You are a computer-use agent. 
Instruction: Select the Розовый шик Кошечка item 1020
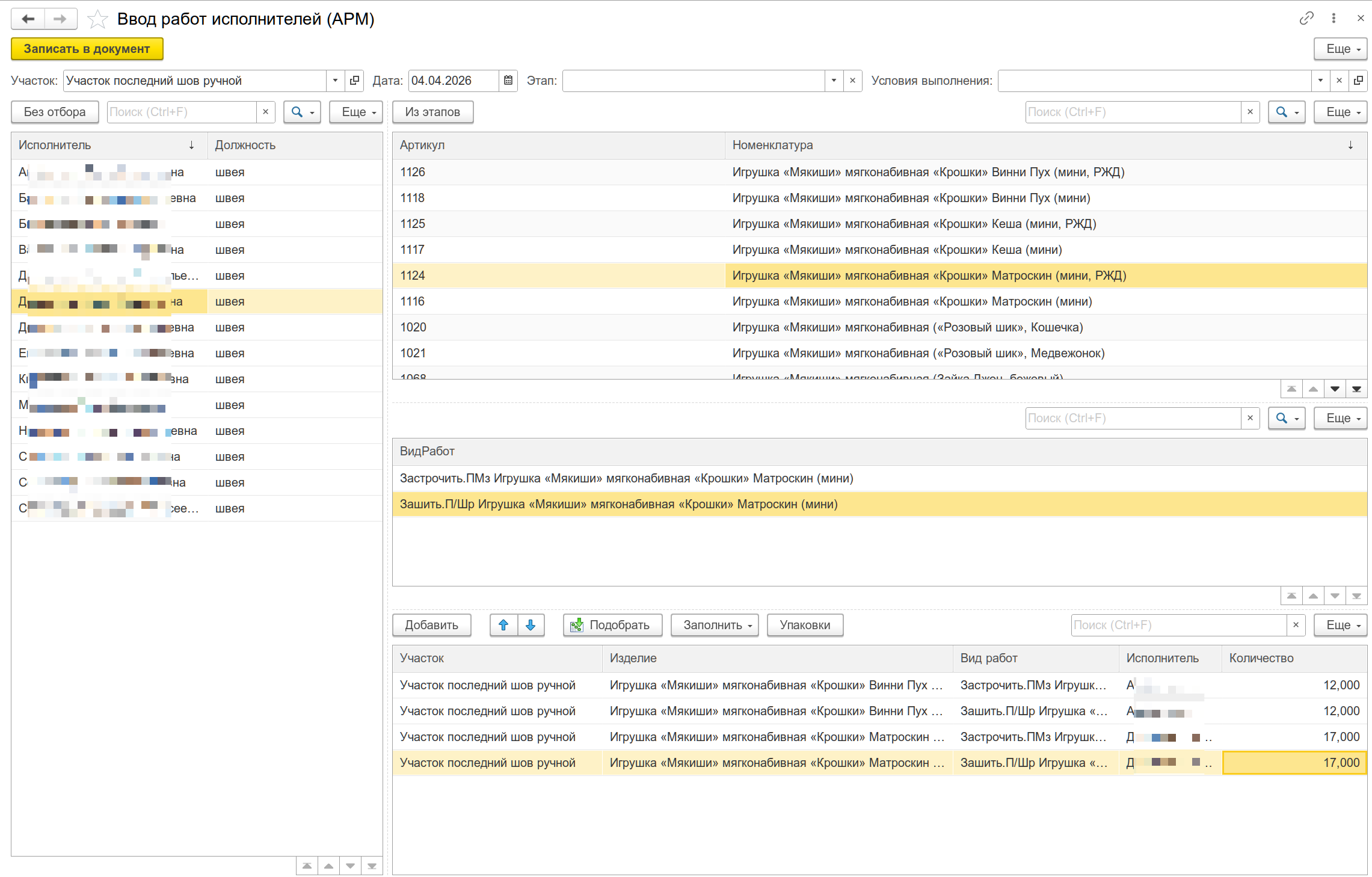tap(879, 327)
